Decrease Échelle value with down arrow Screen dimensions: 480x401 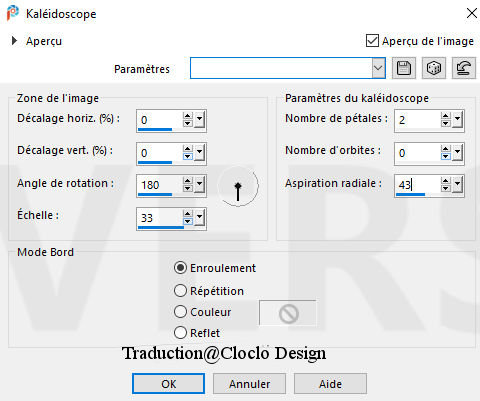pyautogui.click(x=188, y=222)
